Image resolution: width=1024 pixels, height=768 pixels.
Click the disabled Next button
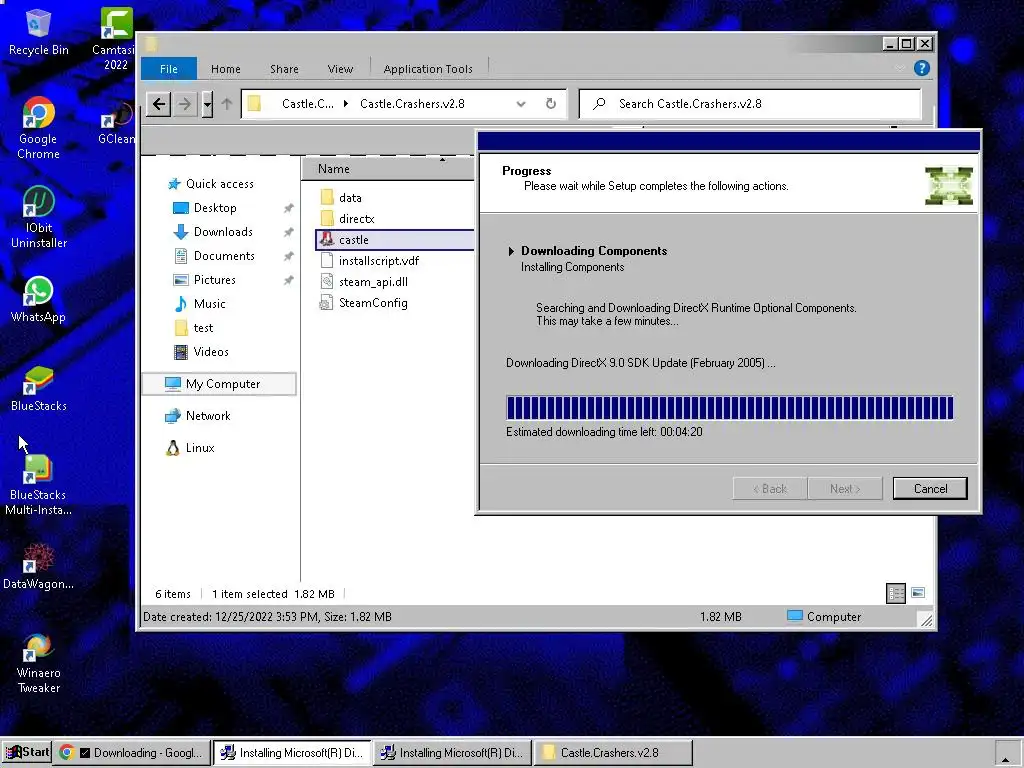[x=845, y=488]
